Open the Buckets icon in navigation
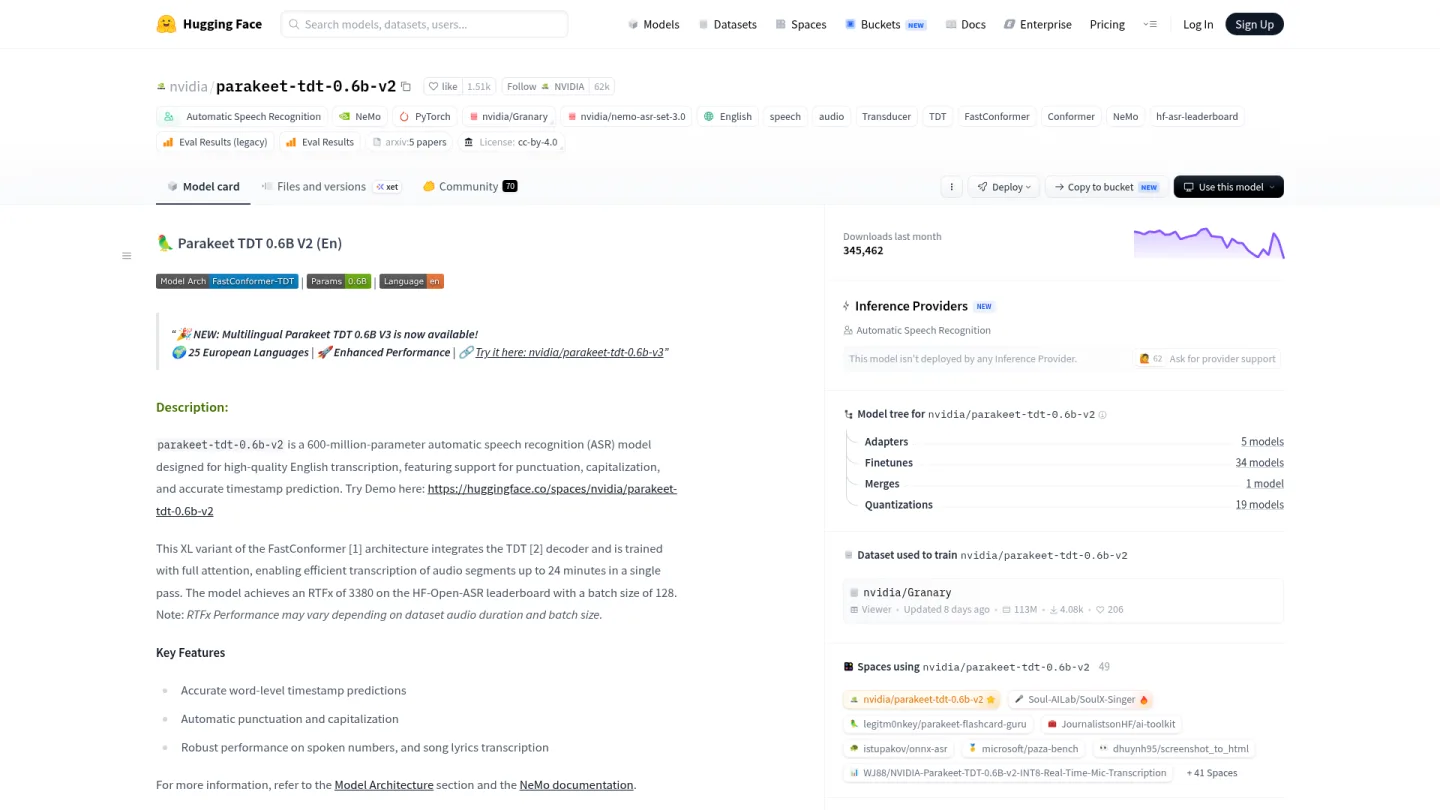Screen dimensions: 1440x810 click(x=850, y=24)
